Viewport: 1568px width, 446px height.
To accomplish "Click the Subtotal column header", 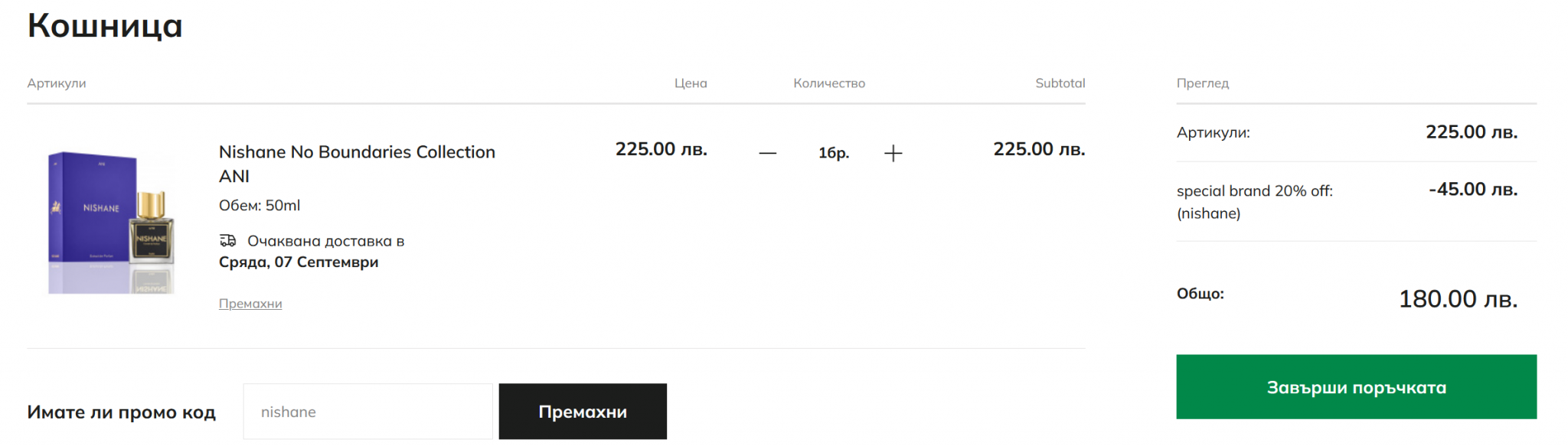I will click(x=1060, y=83).
